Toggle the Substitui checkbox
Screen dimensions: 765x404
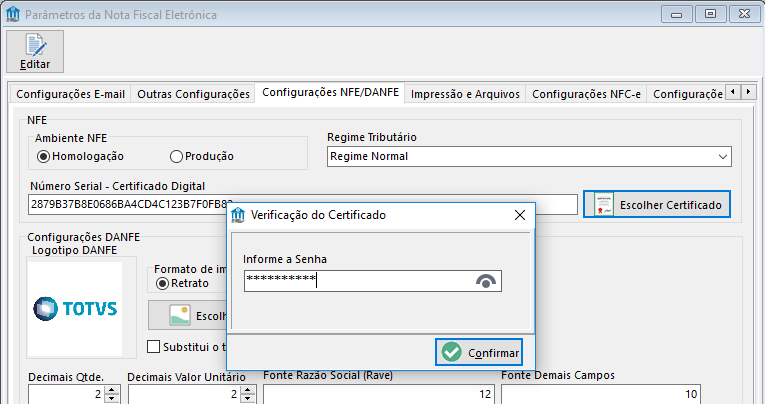pos(154,347)
